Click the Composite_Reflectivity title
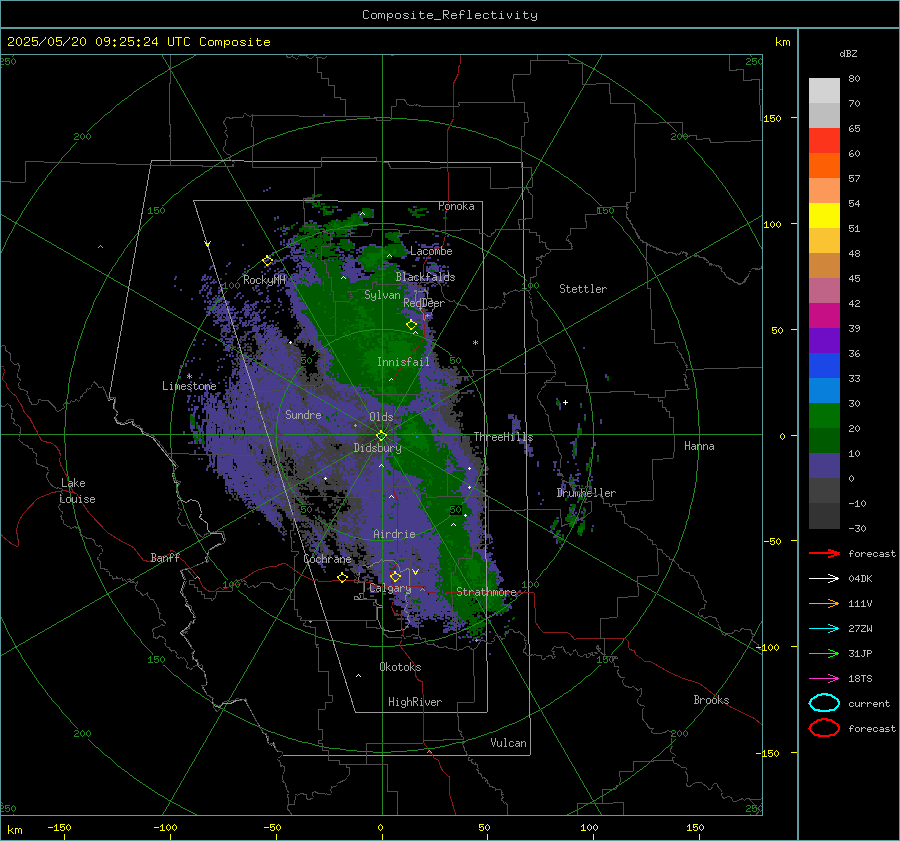900x841 pixels. pyautogui.click(x=450, y=15)
